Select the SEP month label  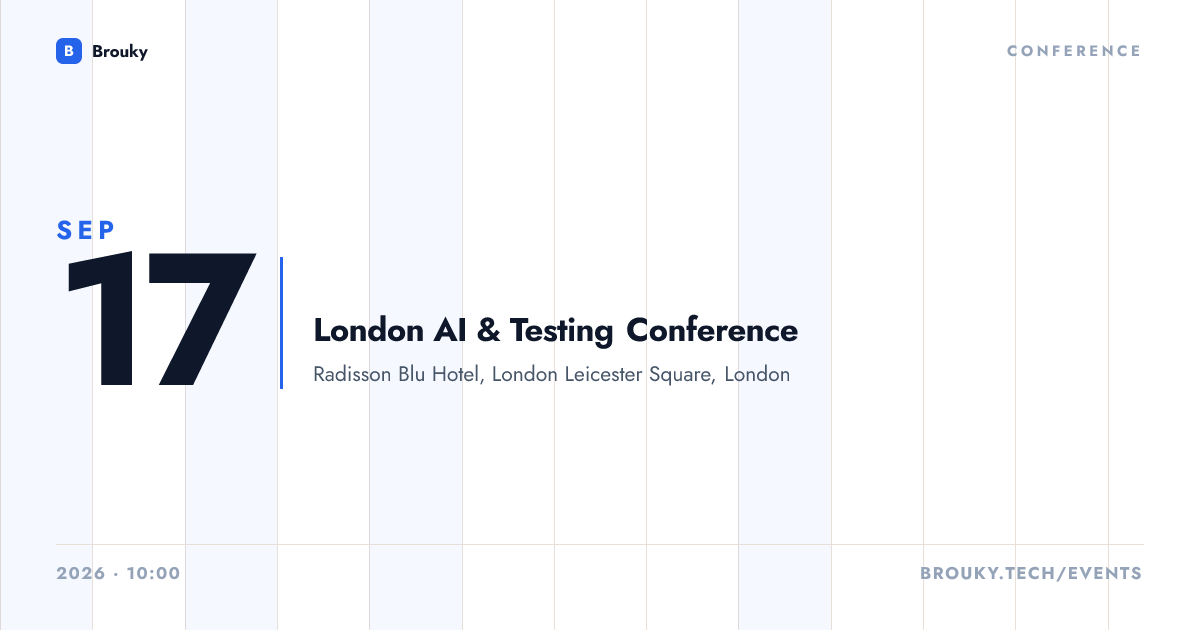point(86,230)
